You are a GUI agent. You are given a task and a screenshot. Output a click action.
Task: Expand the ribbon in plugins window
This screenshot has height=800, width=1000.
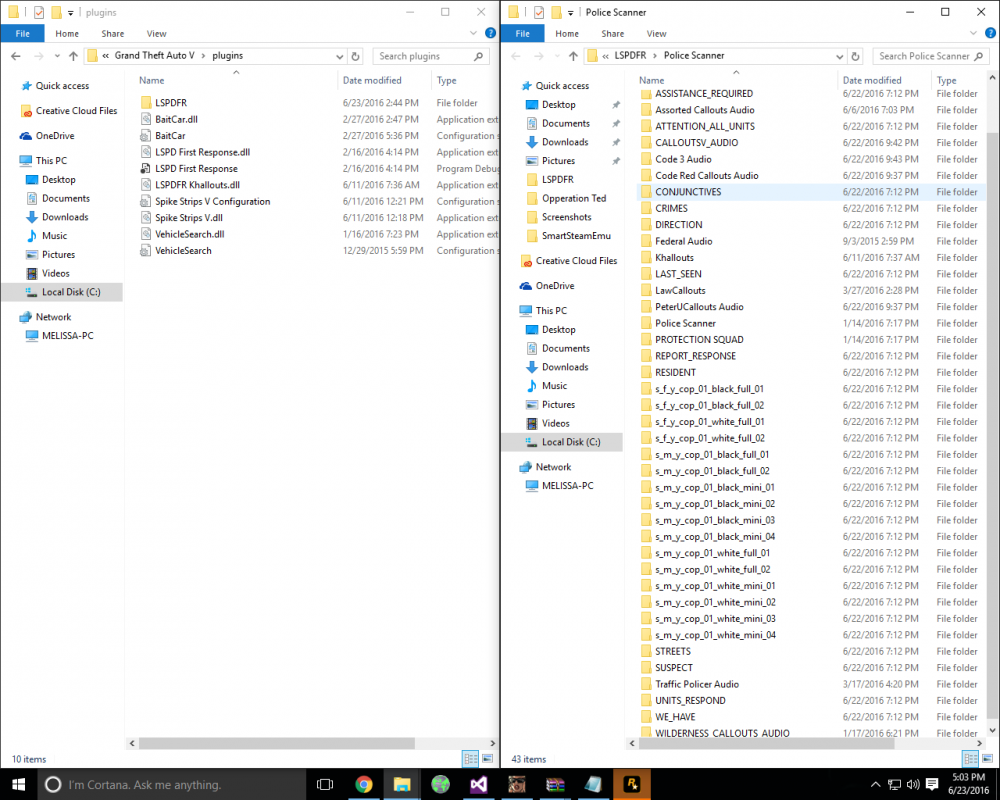pos(473,33)
